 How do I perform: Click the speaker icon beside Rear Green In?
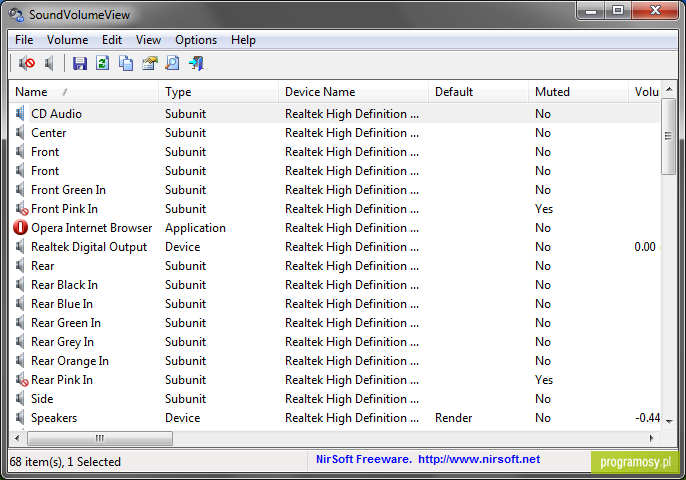20,322
